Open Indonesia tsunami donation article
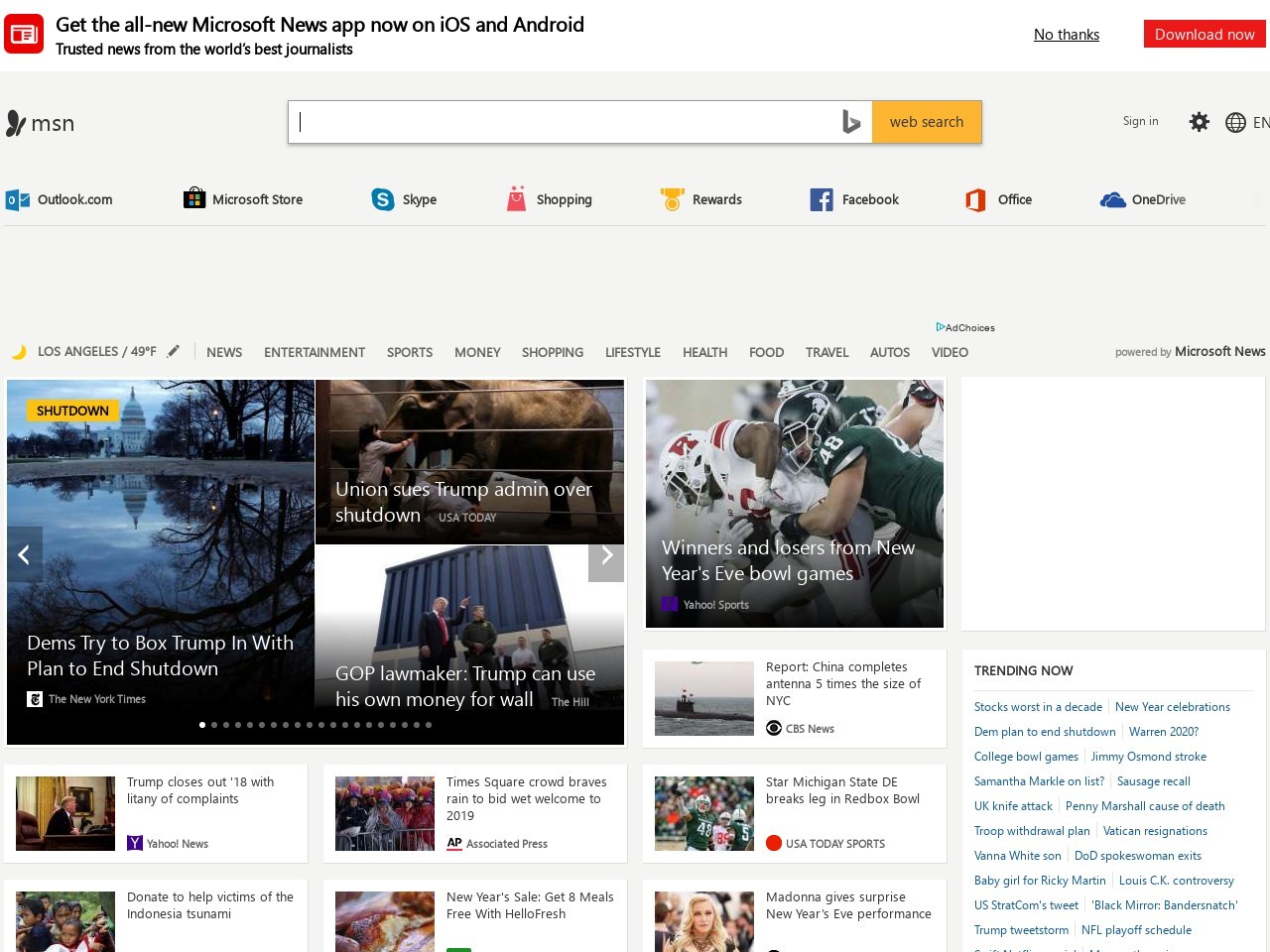This screenshot has width=1270, height=952. [x=210, y=905]
